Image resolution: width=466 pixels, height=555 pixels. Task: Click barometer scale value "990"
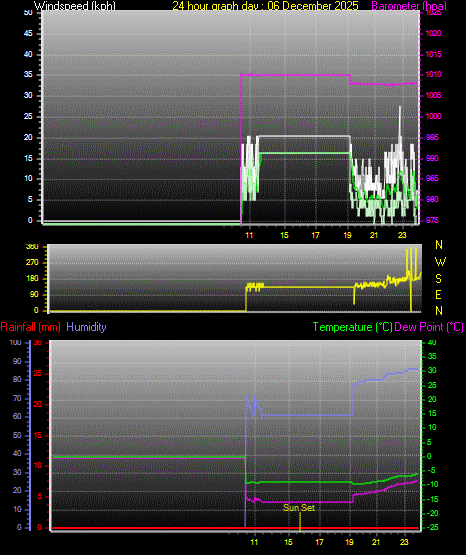tap(432, 158)
